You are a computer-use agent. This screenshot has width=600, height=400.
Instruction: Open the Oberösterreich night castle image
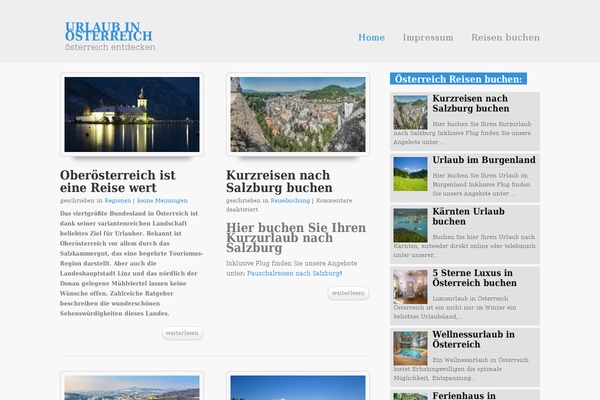click(x=132, y=114)
